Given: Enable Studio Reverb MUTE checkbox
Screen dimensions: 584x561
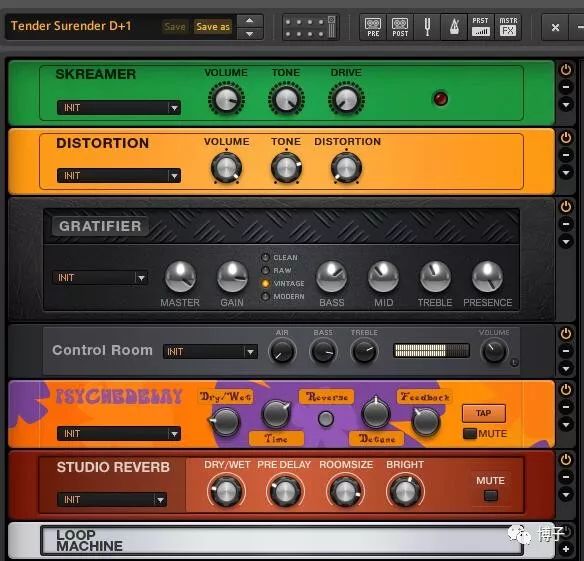Looking at the screenshot, I should [x=491, y=496].
